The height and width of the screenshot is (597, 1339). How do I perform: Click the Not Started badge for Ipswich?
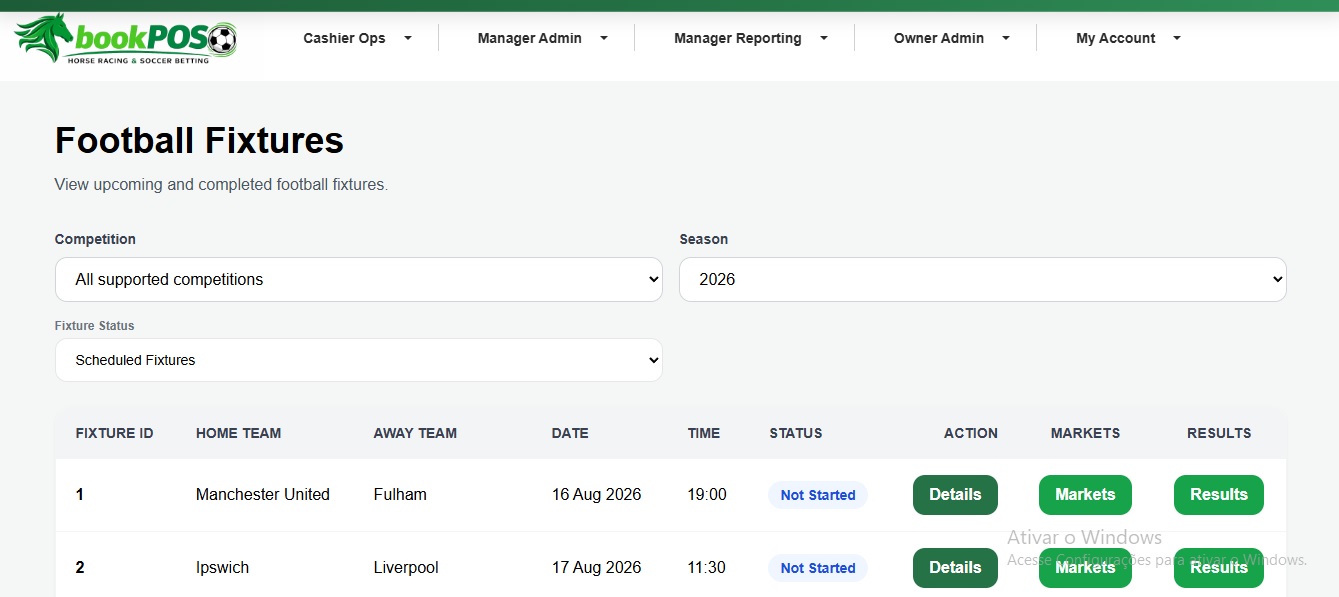[x=818, y=568]
